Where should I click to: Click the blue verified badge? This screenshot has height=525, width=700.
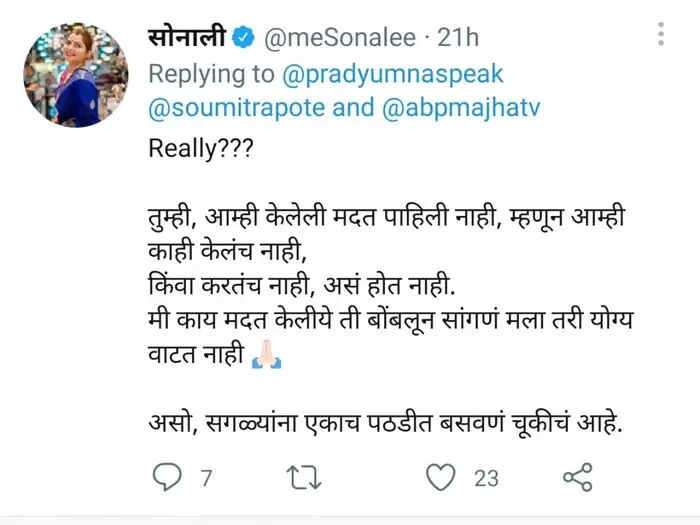pos(243,38)
